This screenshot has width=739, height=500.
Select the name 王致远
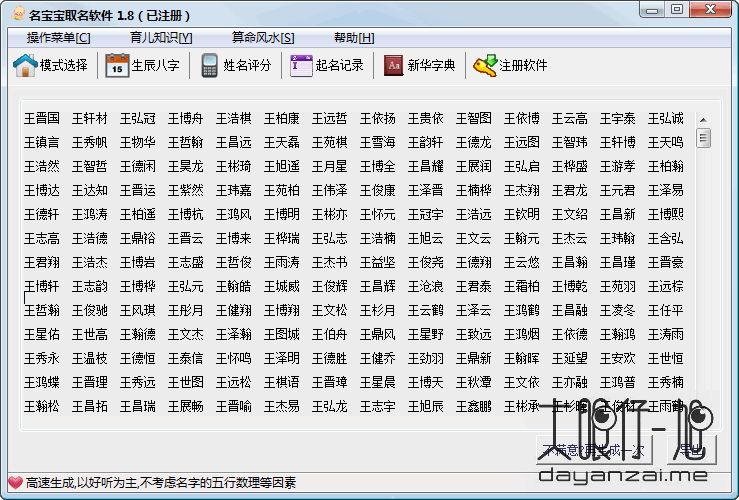474,334
